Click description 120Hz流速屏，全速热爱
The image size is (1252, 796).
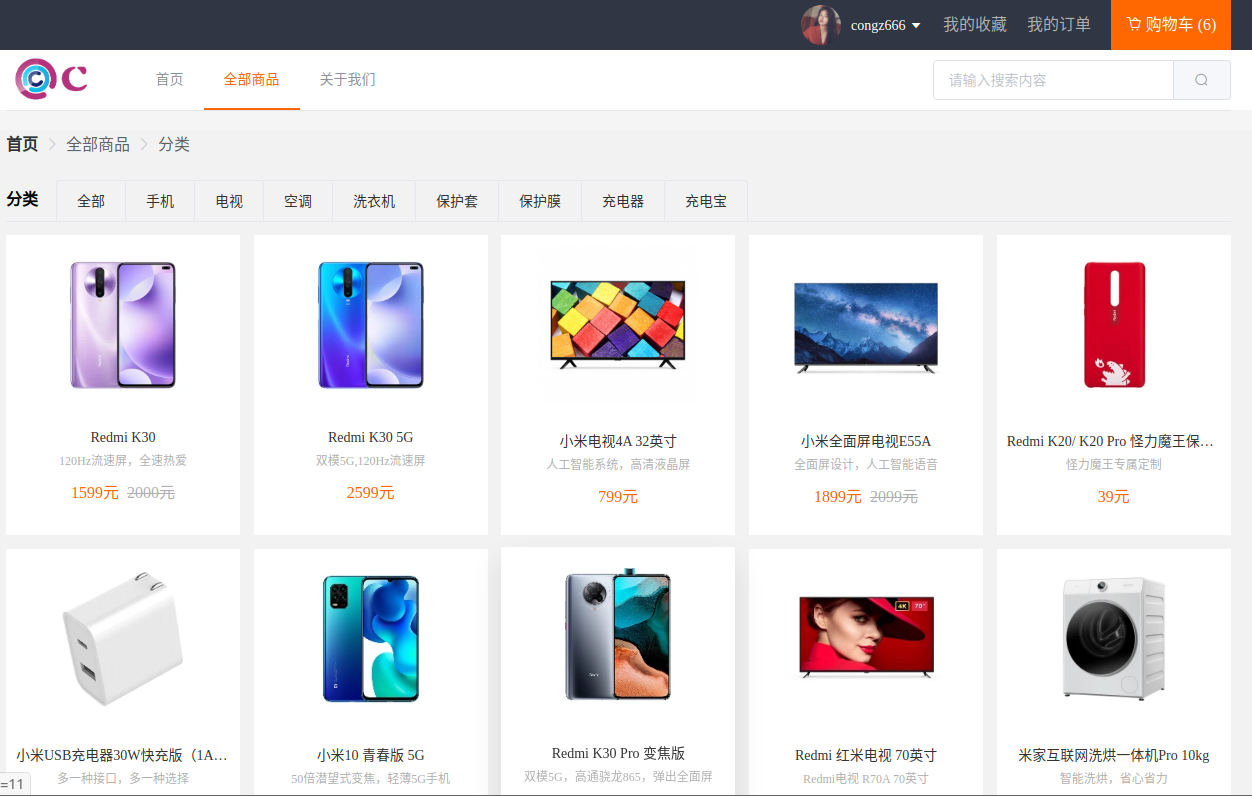coord(123,461)
